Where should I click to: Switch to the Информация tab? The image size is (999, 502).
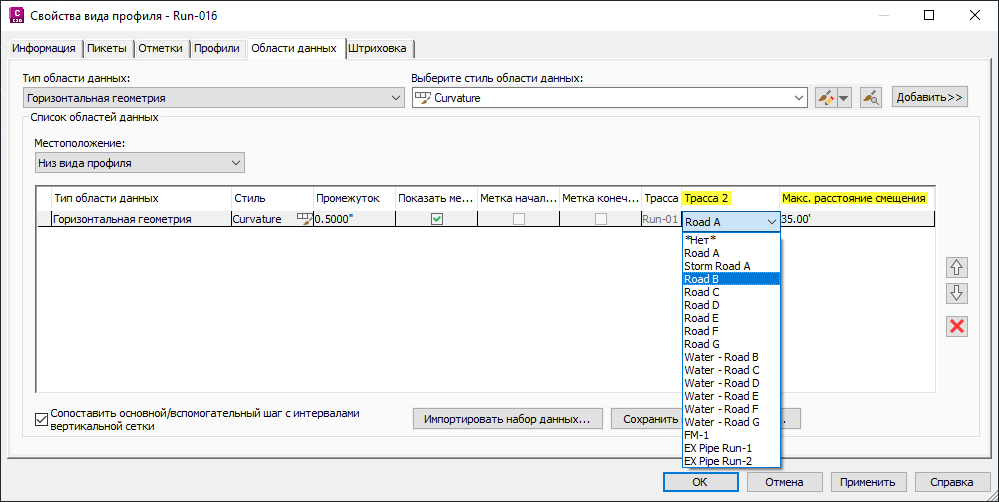click(43, 48)
